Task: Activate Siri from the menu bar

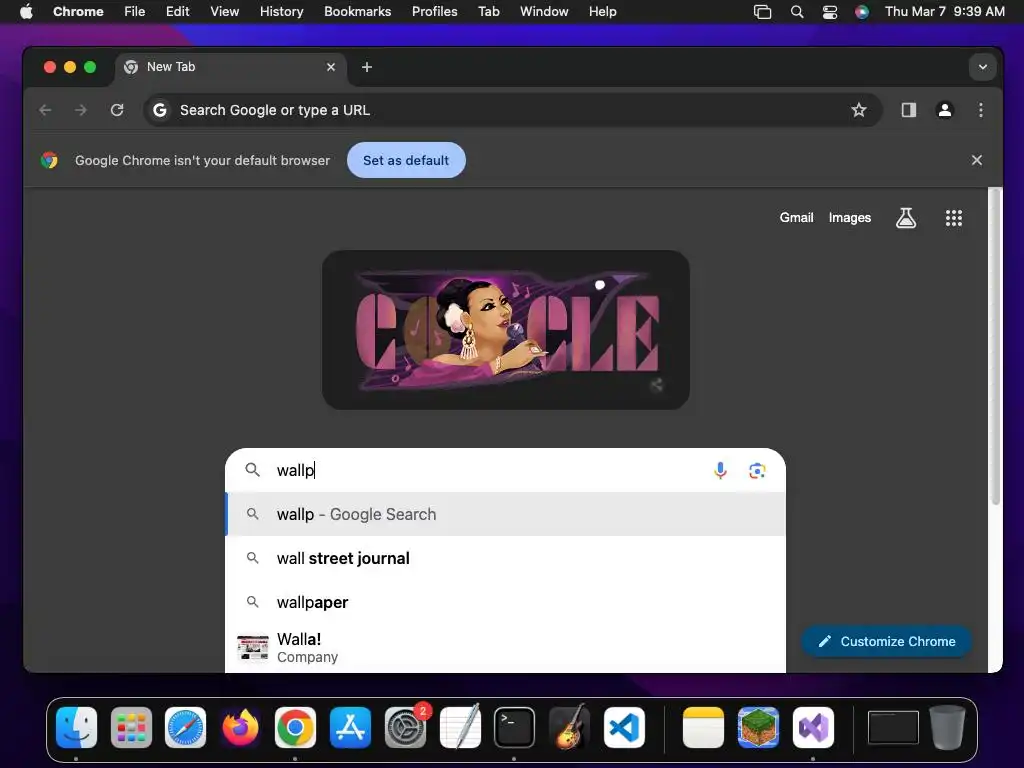Action: tap(862, 11)
